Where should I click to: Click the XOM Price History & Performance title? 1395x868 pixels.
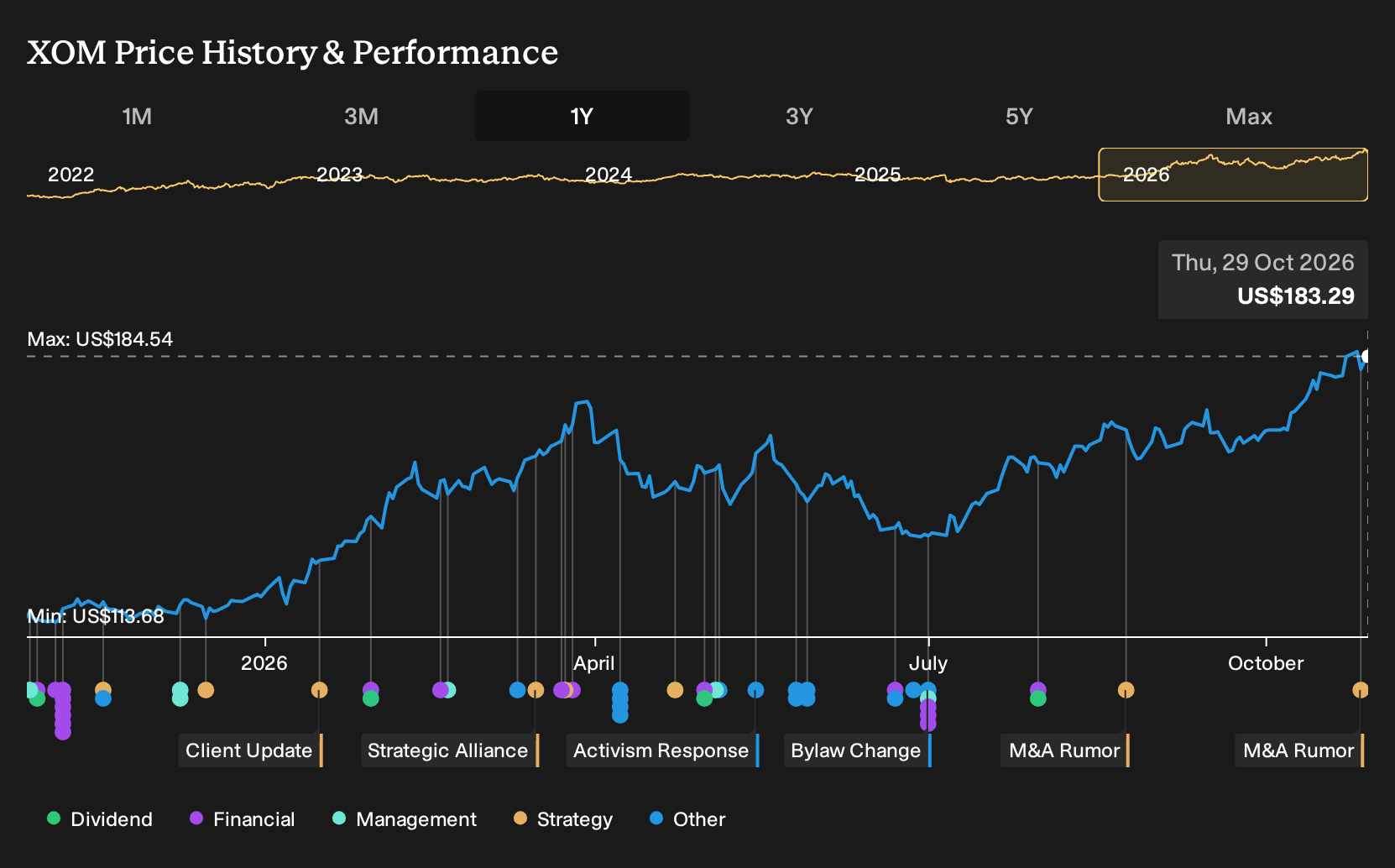[x=292, y=52]
